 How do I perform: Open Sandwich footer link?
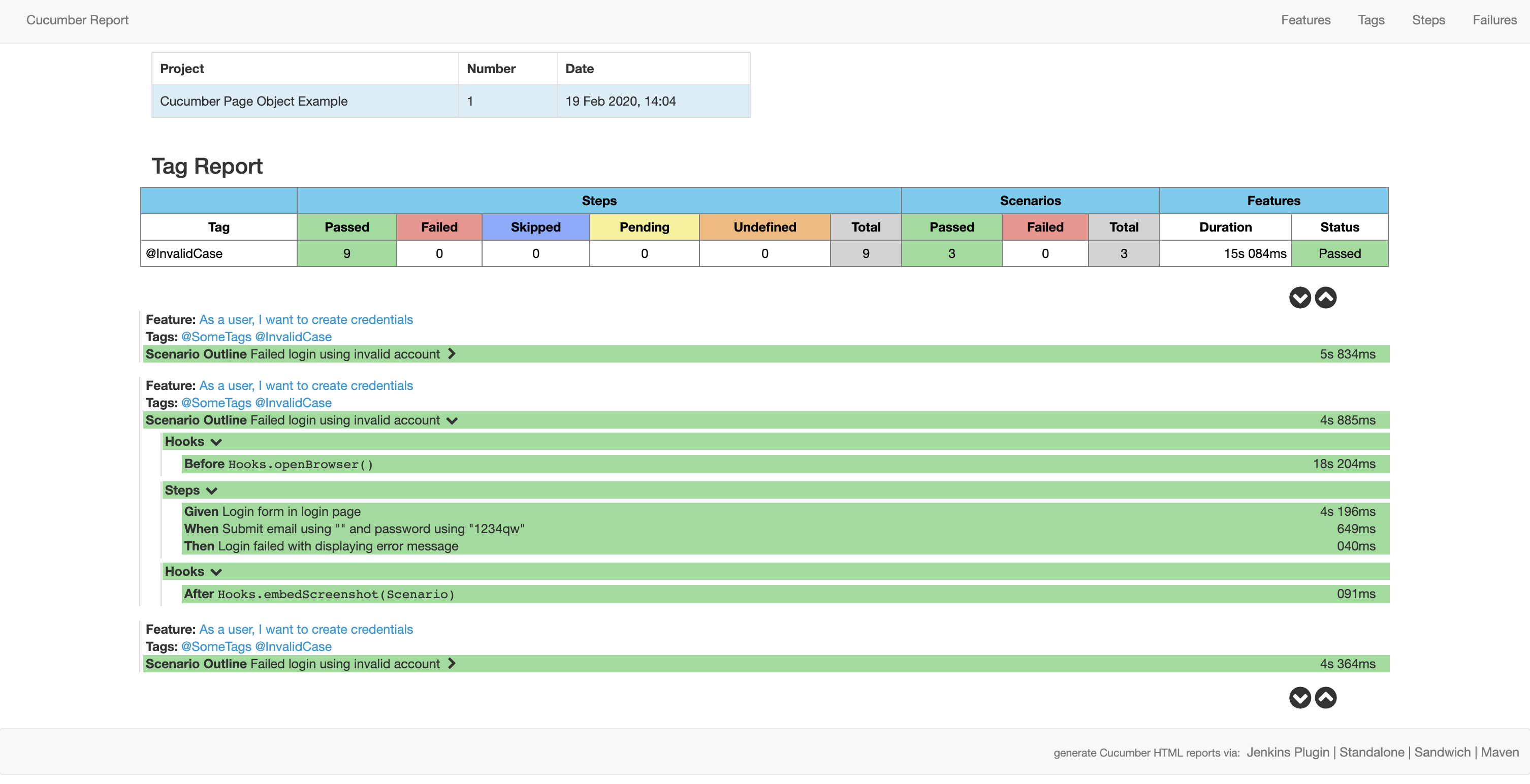(1442, 752)
